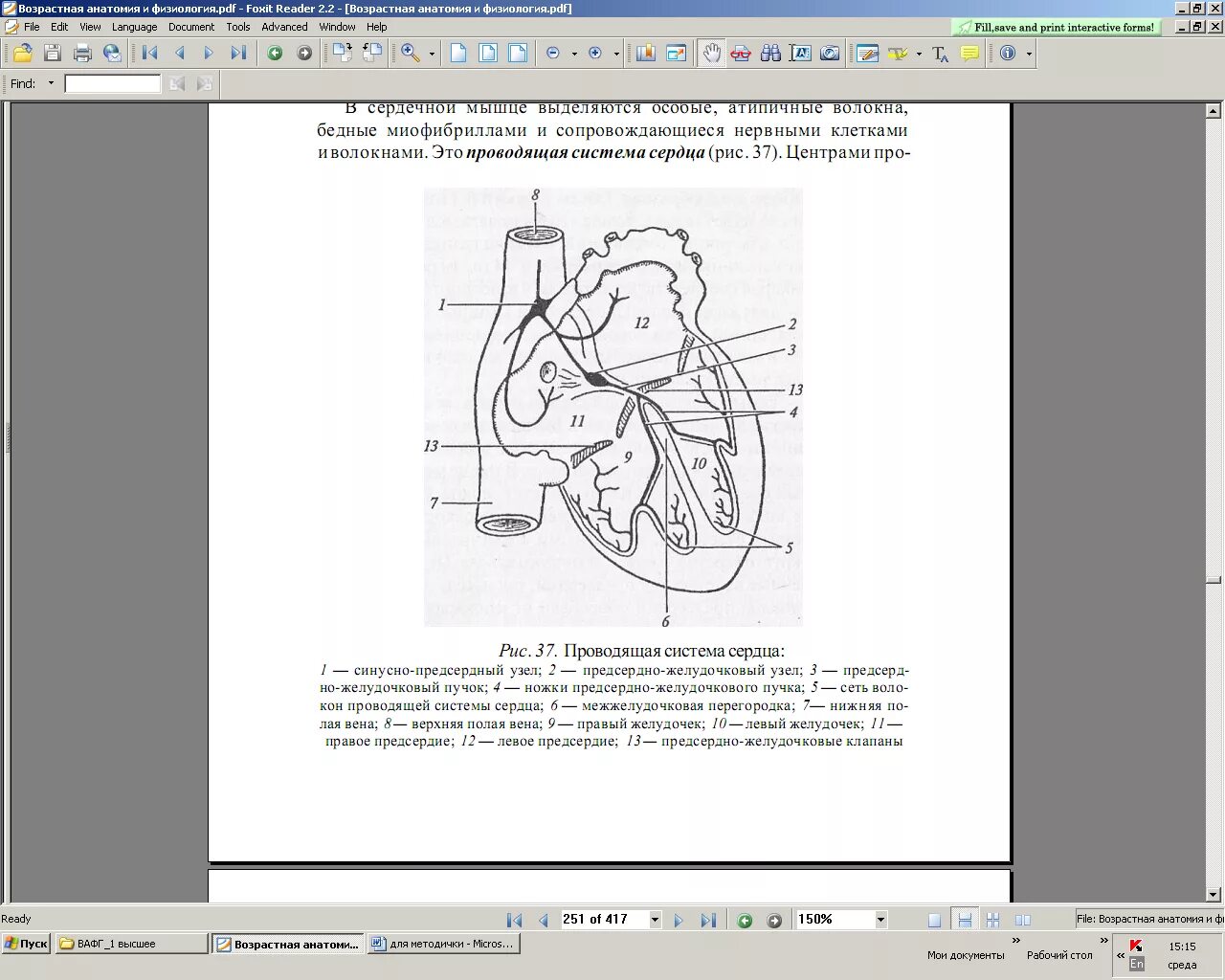This screenshot has width=1225, height=980.
Task: Open the Tools menu
Action: pyautogui.click(x=238, y=27)
